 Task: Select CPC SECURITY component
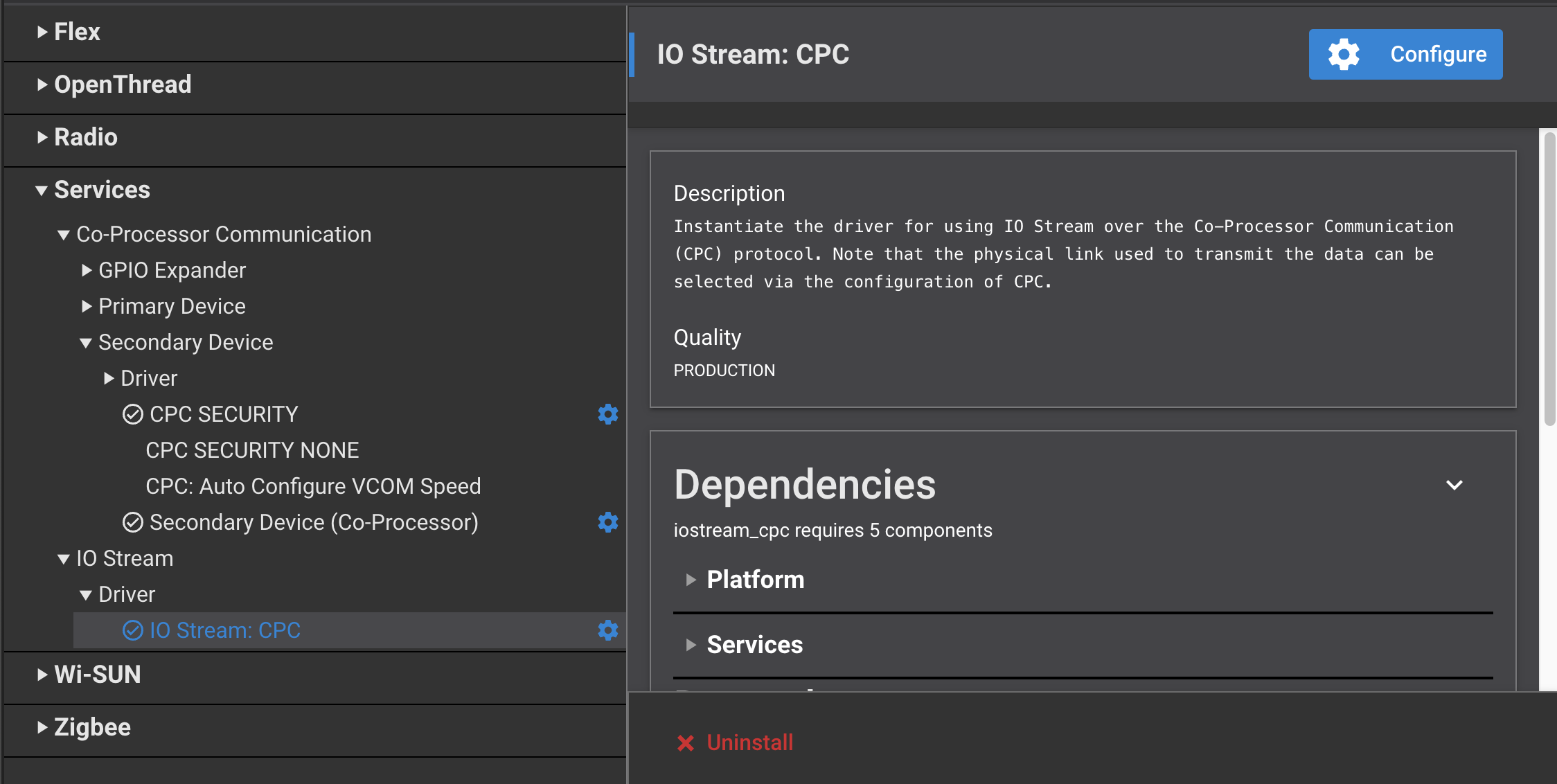(x=224, y=414)
